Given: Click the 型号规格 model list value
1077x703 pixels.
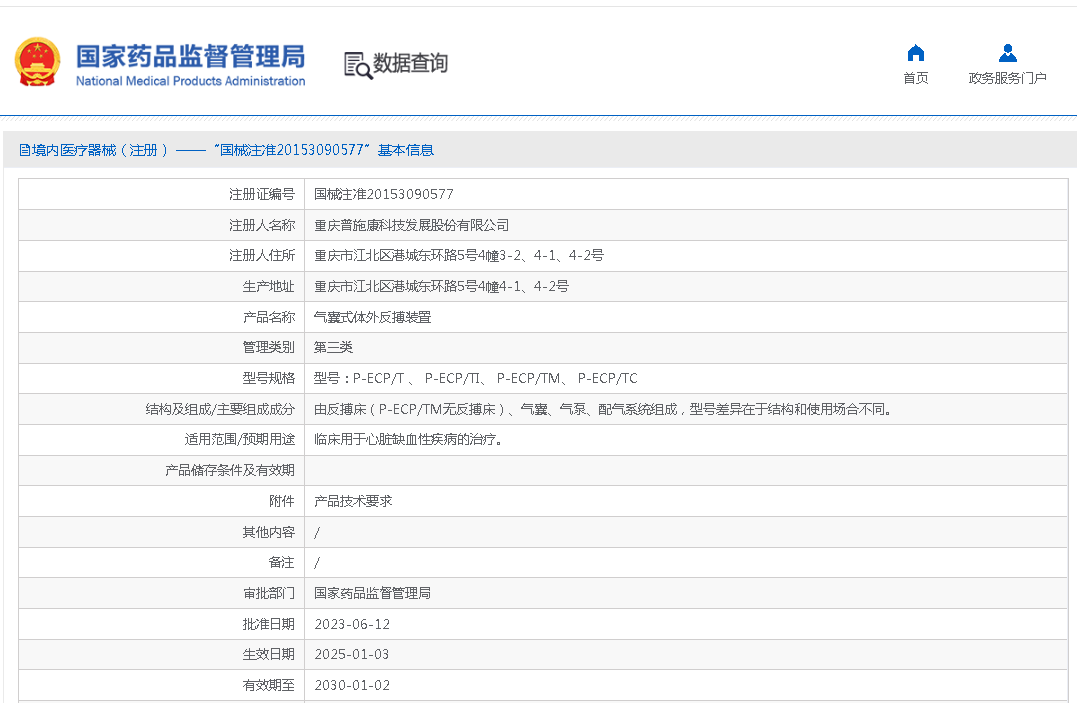Looking at the screenshot, I should pos(475,378).
